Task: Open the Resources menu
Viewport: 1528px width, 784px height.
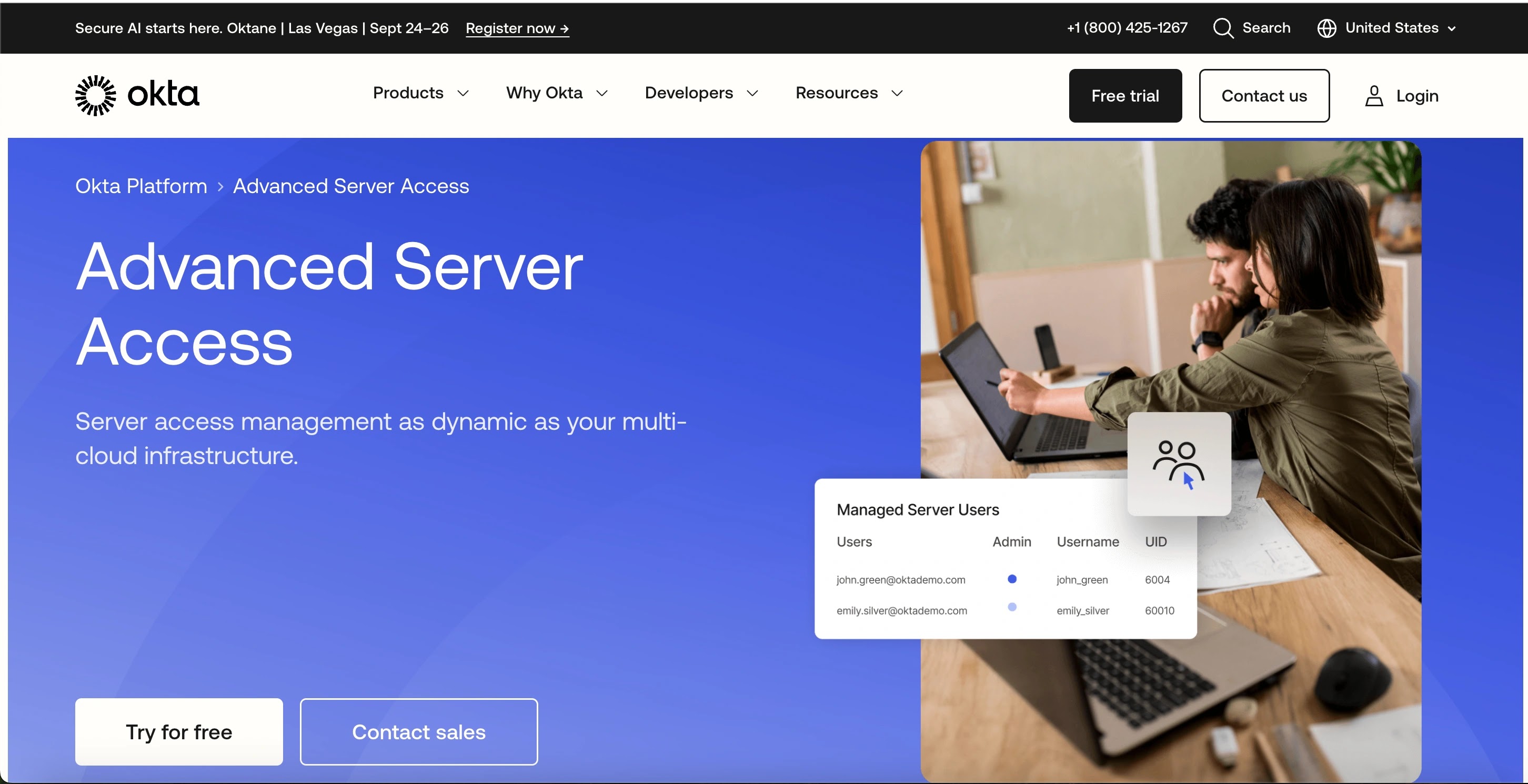Action: 837,93
